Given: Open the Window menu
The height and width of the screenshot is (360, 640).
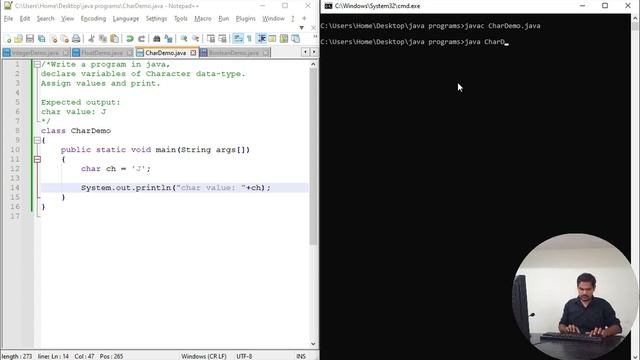Looking at the screenshot, I should pos(273,19).
